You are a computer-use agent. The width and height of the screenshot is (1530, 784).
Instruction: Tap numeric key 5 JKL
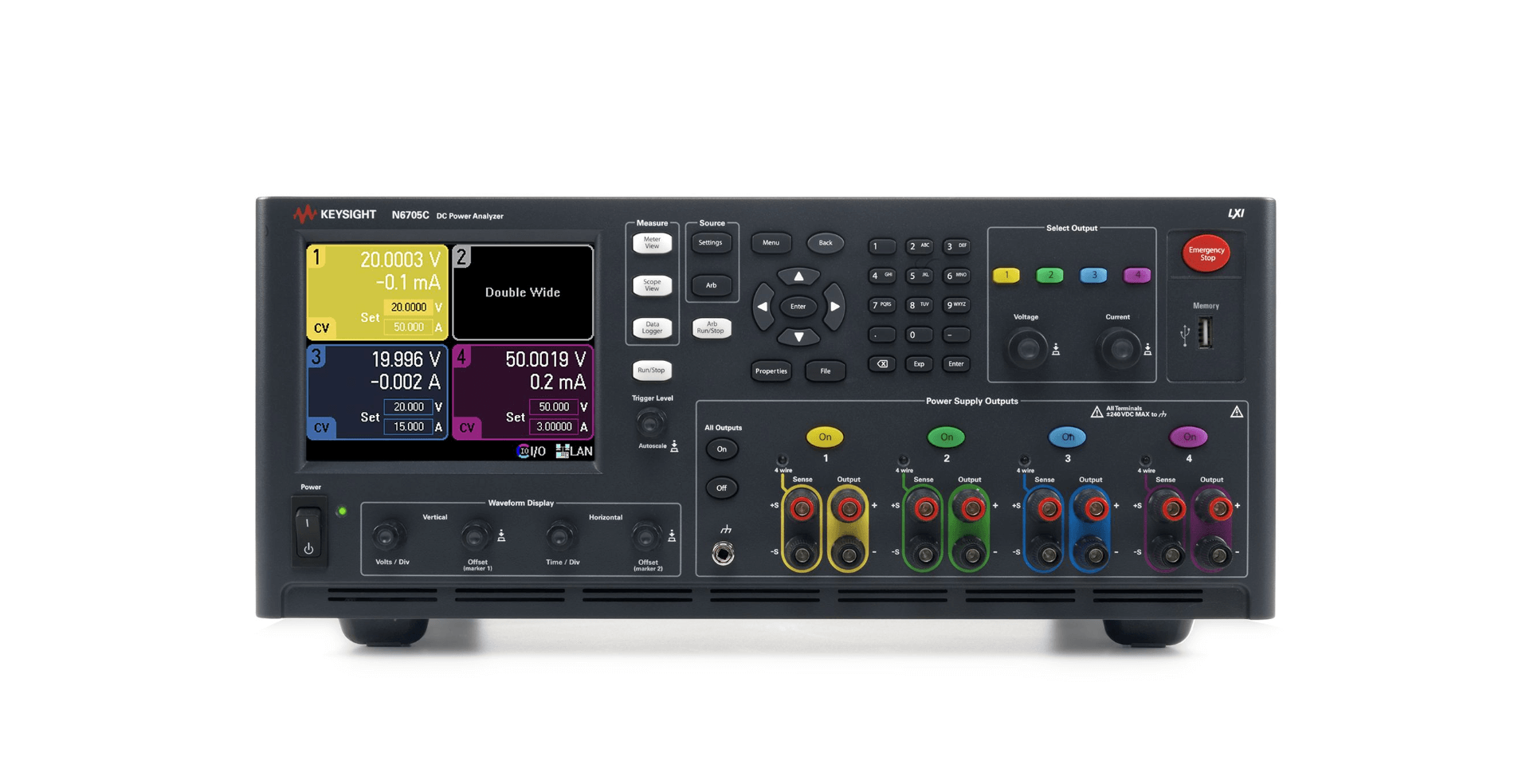pos(919,276)
